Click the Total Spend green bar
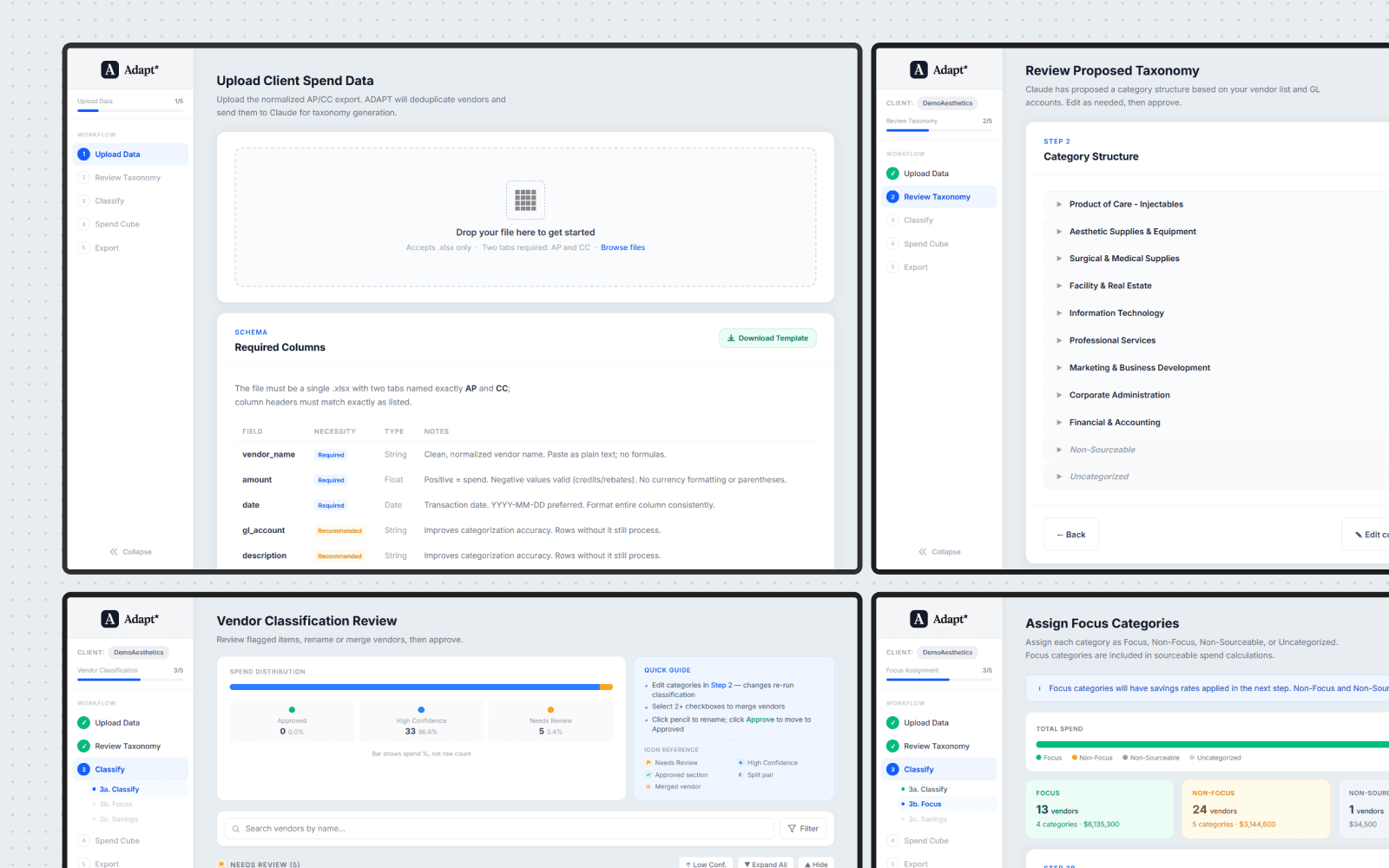This screenshot has width=1389, height=868. [1212, 745]
